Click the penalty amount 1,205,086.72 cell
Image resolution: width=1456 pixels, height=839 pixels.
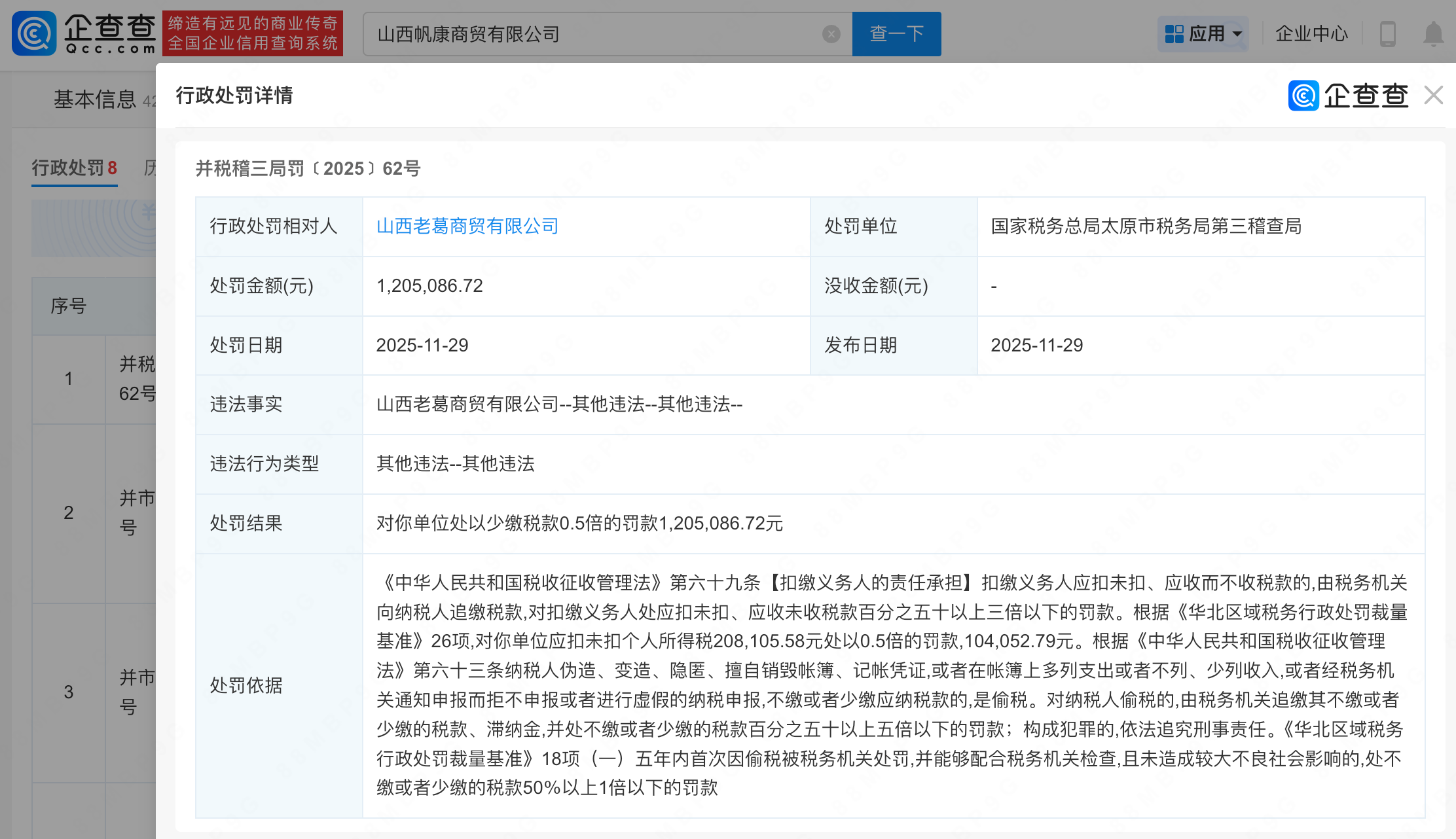pos(429,286)
